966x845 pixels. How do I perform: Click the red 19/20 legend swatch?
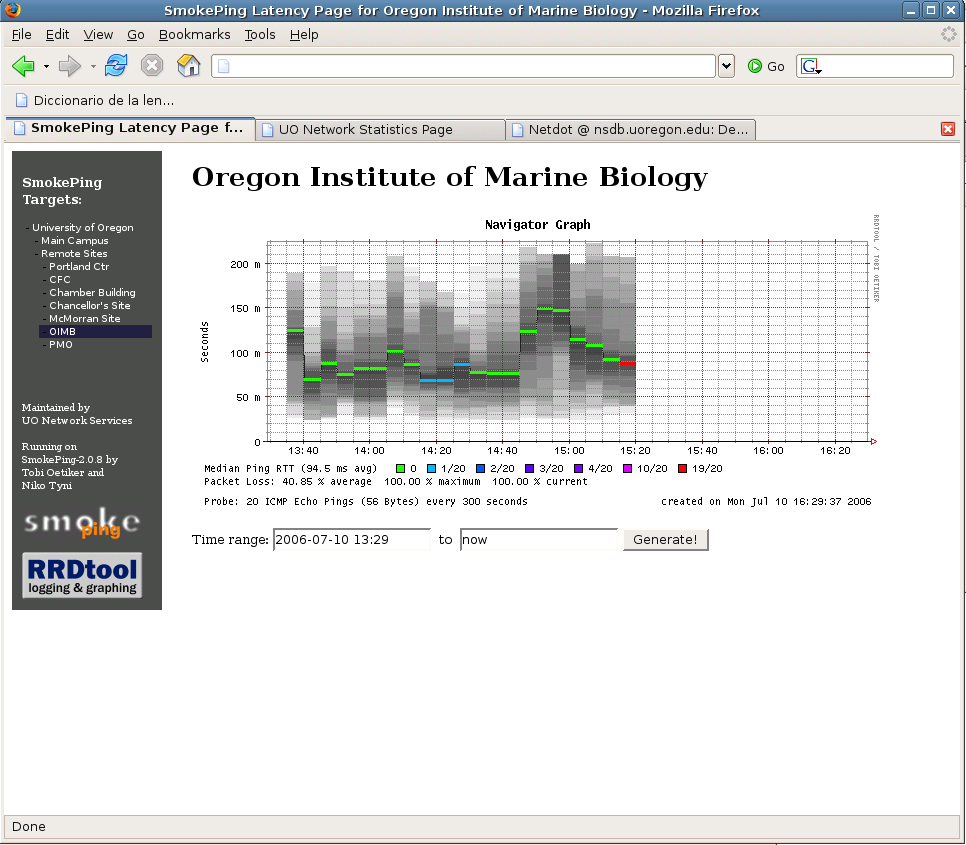(683, 468)
